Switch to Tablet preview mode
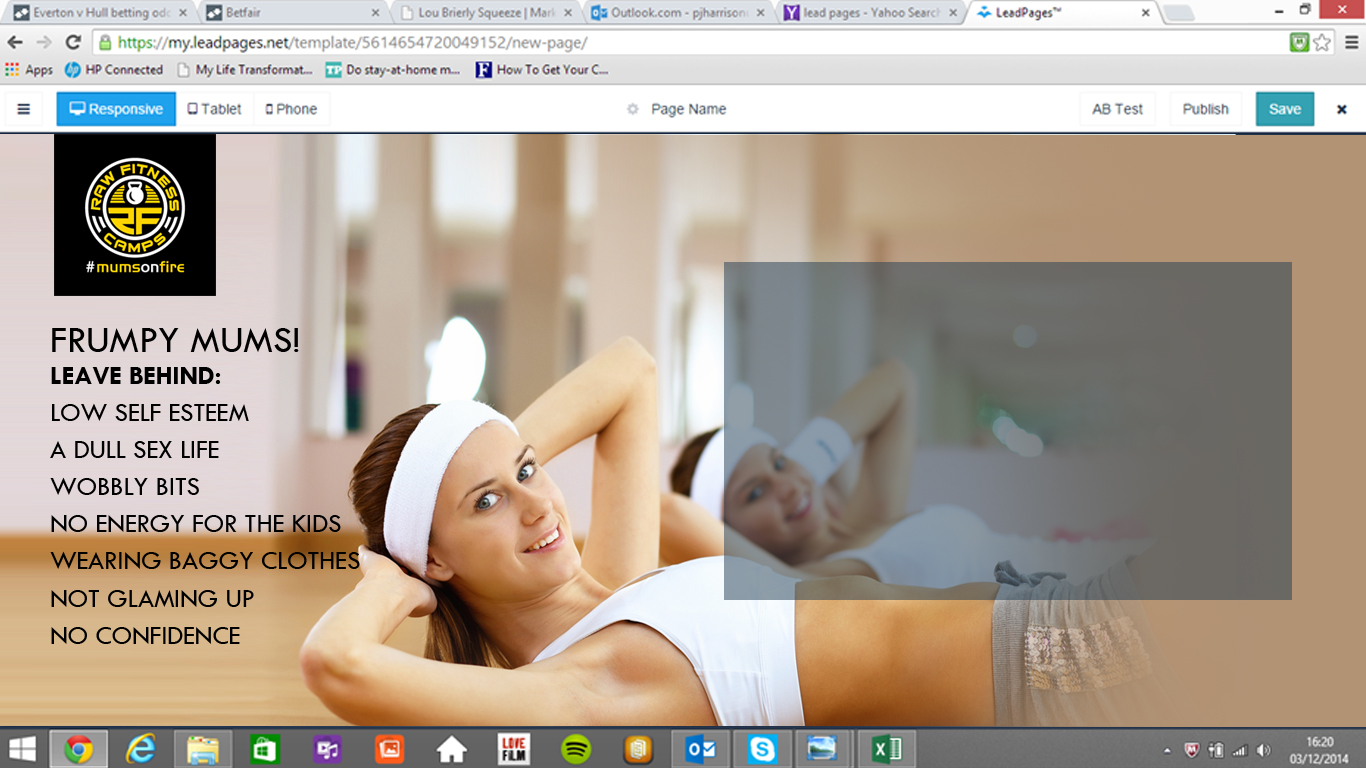The width and height of the screenshot is (1366, 768). tap(215, 109)
